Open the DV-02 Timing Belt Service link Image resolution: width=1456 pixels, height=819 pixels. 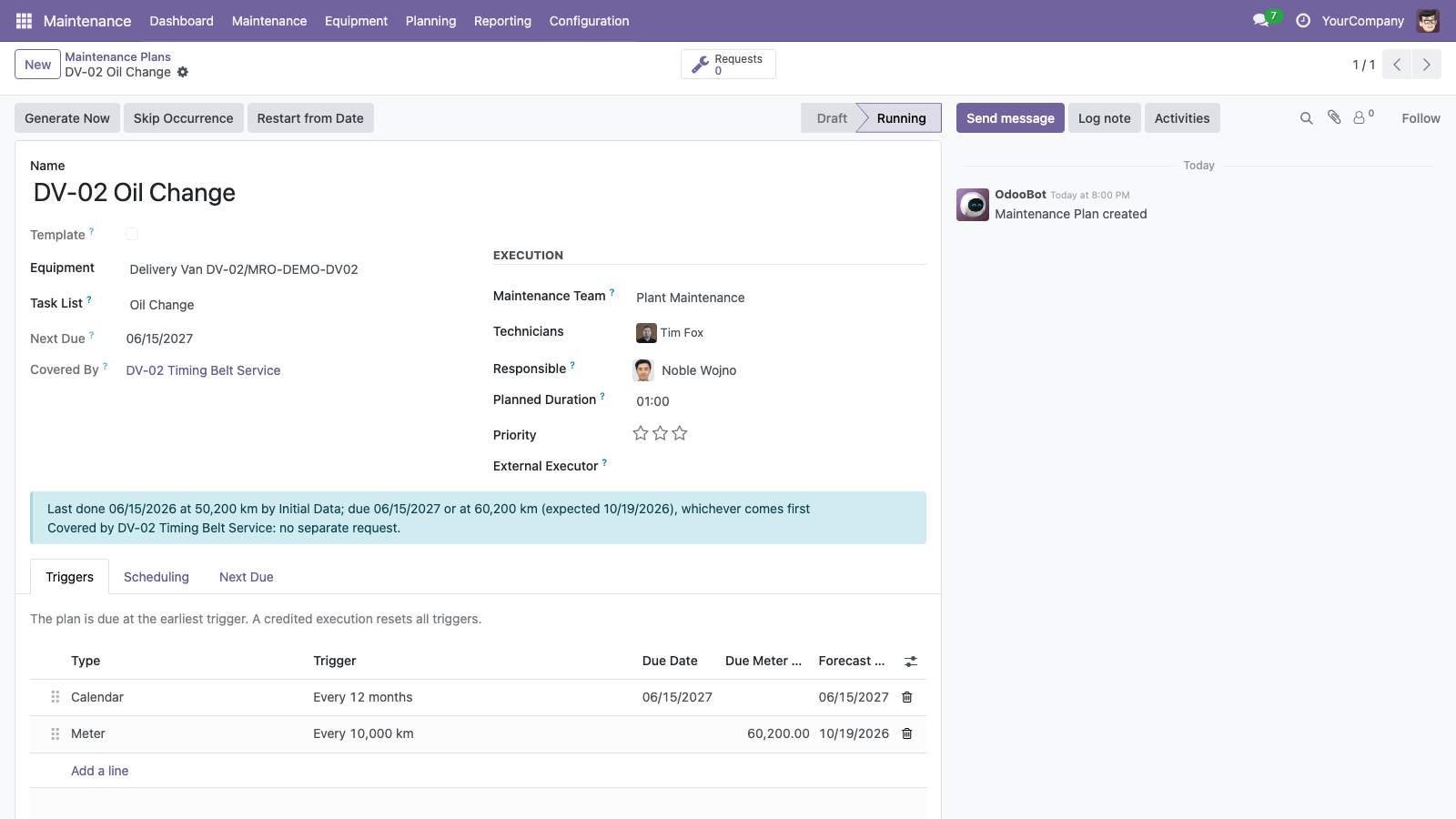203,370
